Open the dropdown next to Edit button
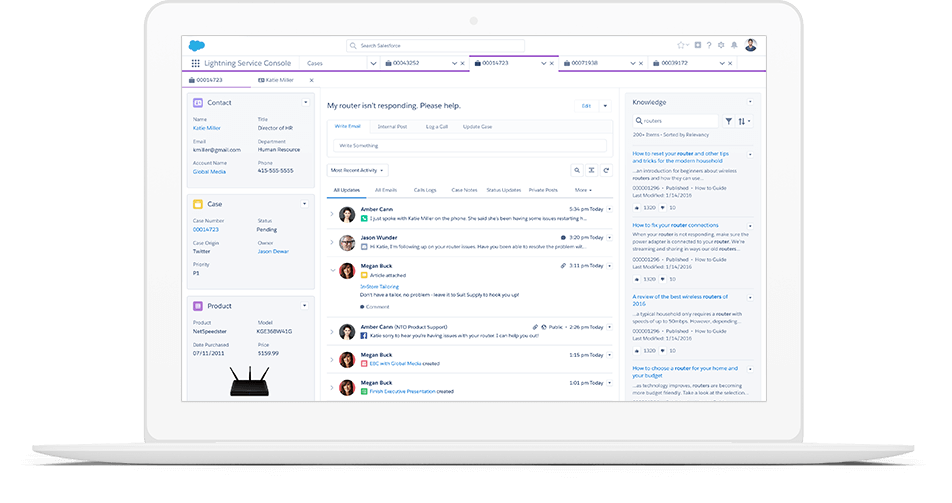952x503 pixels. click(x=605, y=106)
